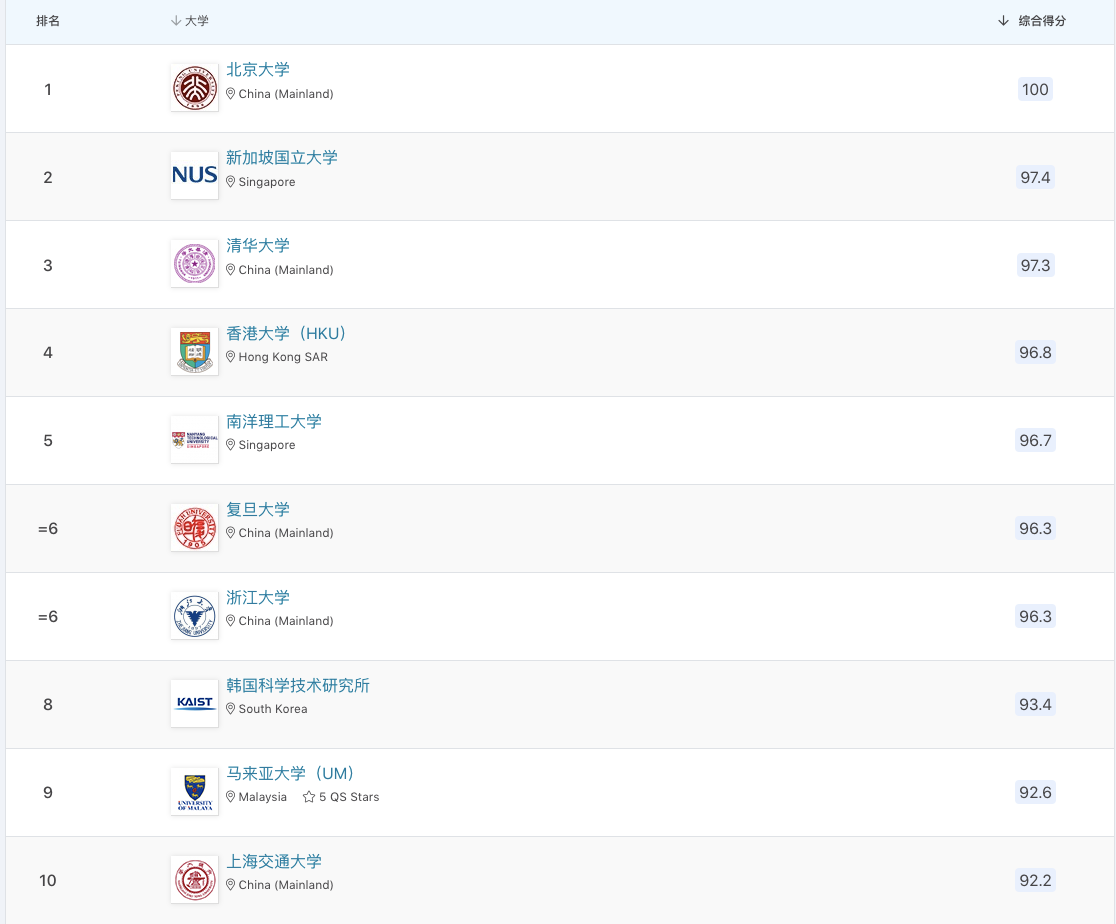Image resolution: width=1116 pixels, height=924 pixels.
Task: Click the Nanyang Technological University logo
Action: point(194,440)
